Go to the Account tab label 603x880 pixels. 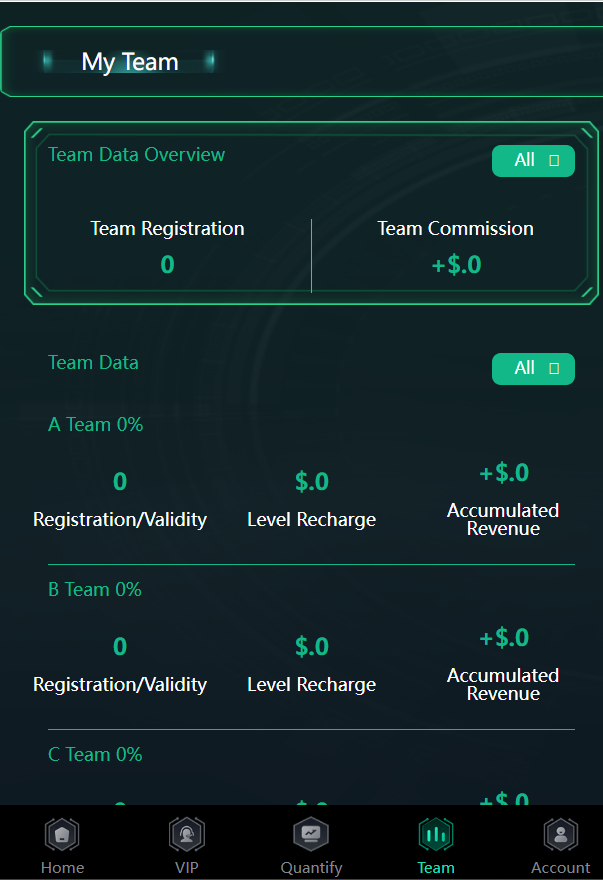pos(560,867)
